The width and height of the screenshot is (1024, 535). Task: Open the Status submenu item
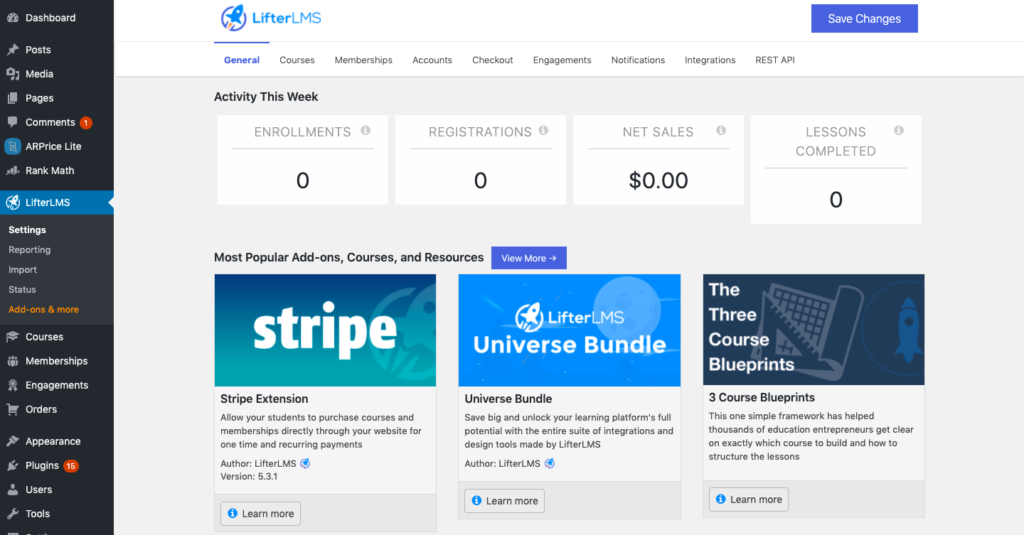(x=22, y=289)
